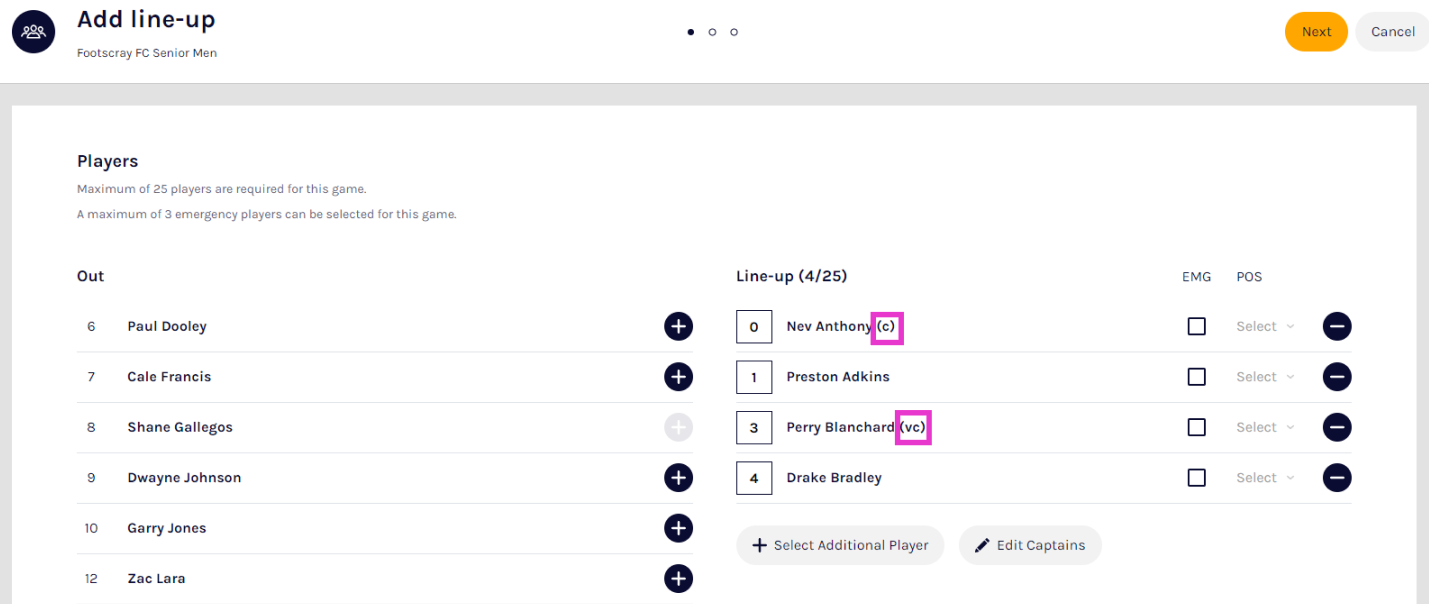Click Select Additional Player
Screen dimensions: 1429x604
pyautogui.click(x=840, y=545)
